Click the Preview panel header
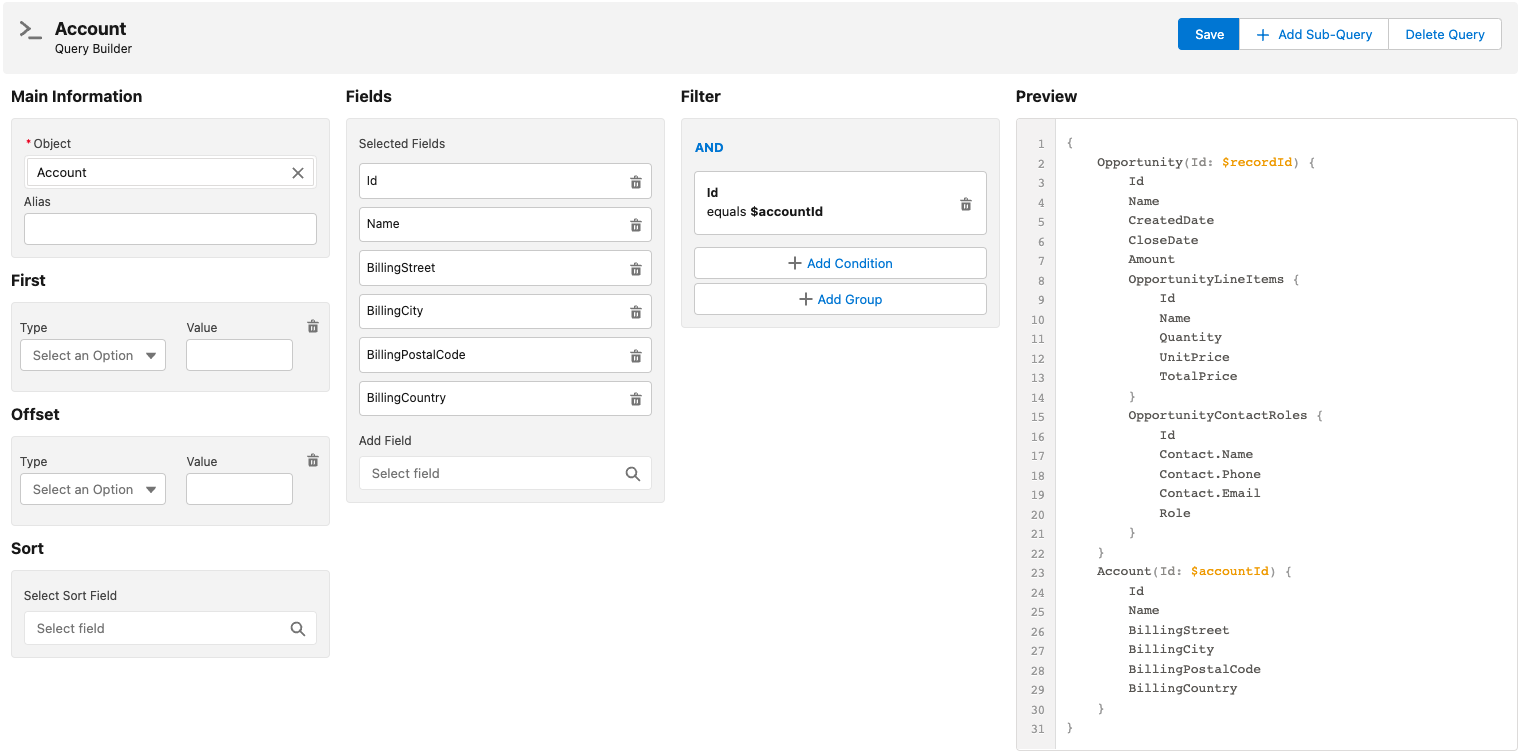The height and width of the screenshot is (755, 1524). [1044, 96]
